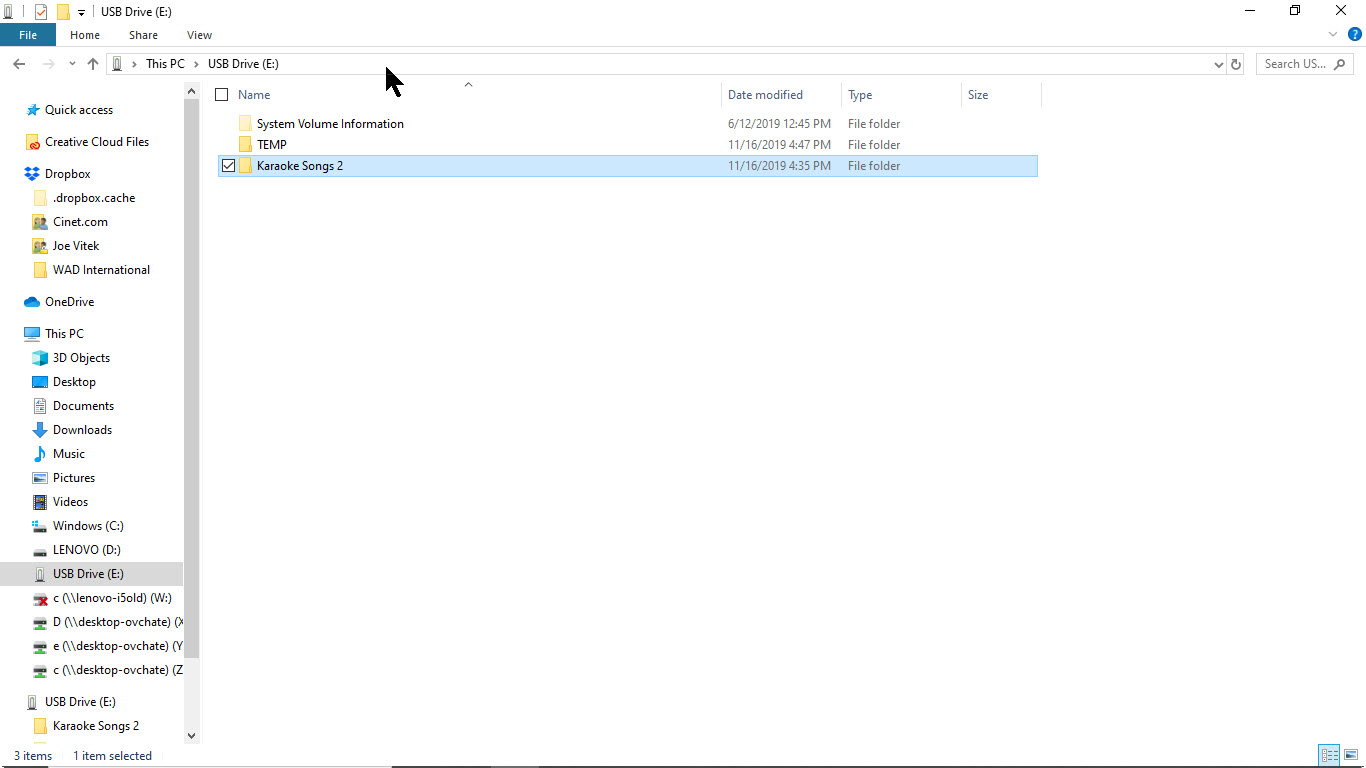1366x768 pixels.
Task: Refresh the USB Drive (E:) folder view
Action: point(1236,64)
